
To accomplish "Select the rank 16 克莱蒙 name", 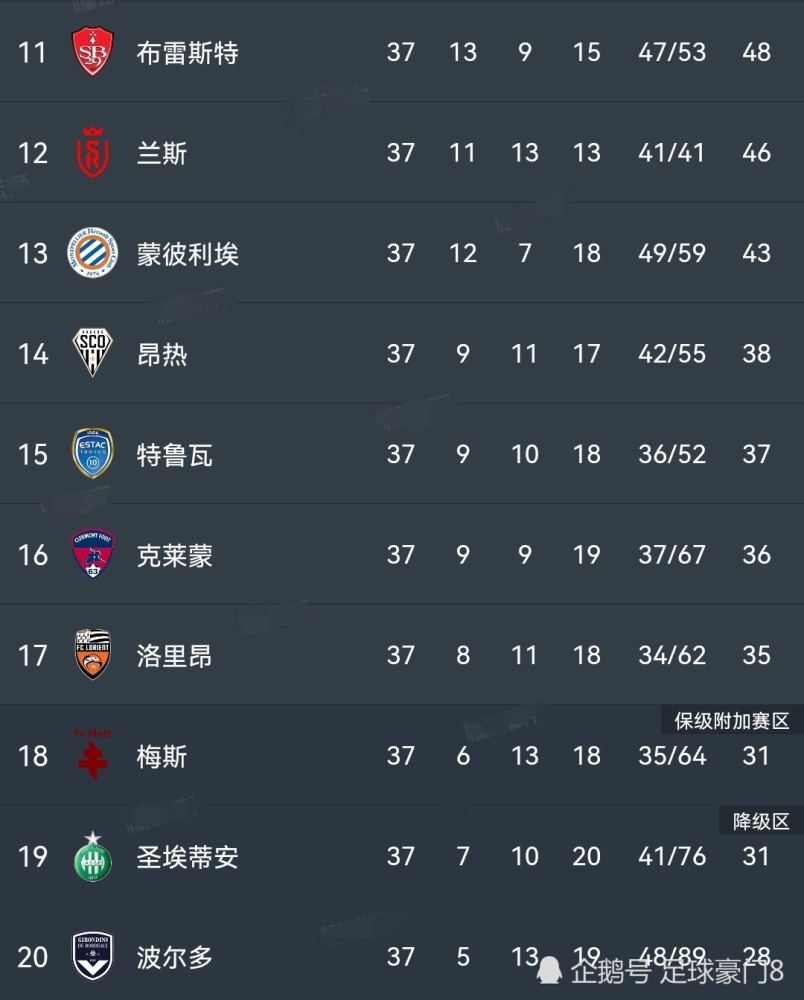I will (174, 555).
